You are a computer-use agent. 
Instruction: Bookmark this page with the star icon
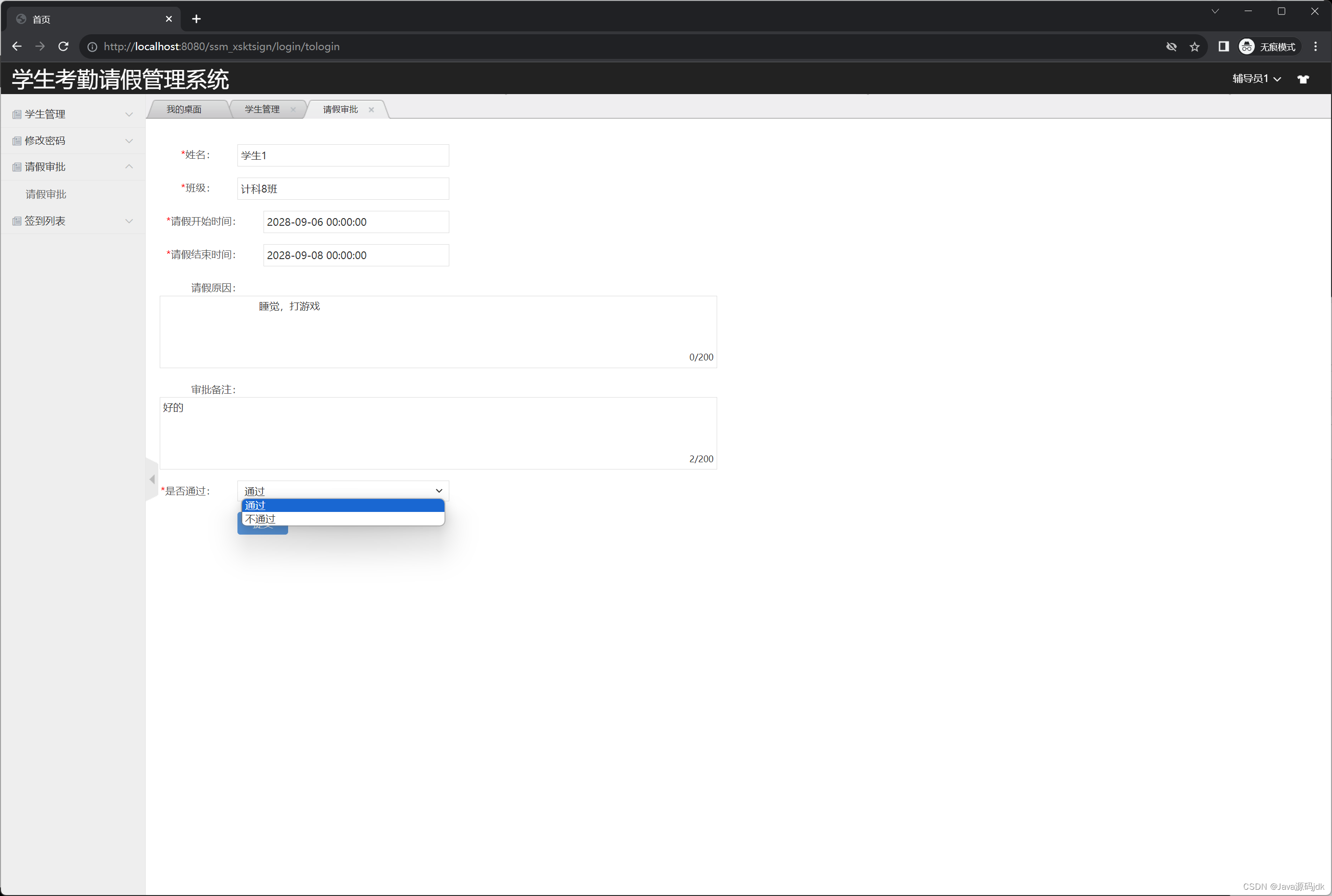pyautogui.click(x=1194, y=47)
